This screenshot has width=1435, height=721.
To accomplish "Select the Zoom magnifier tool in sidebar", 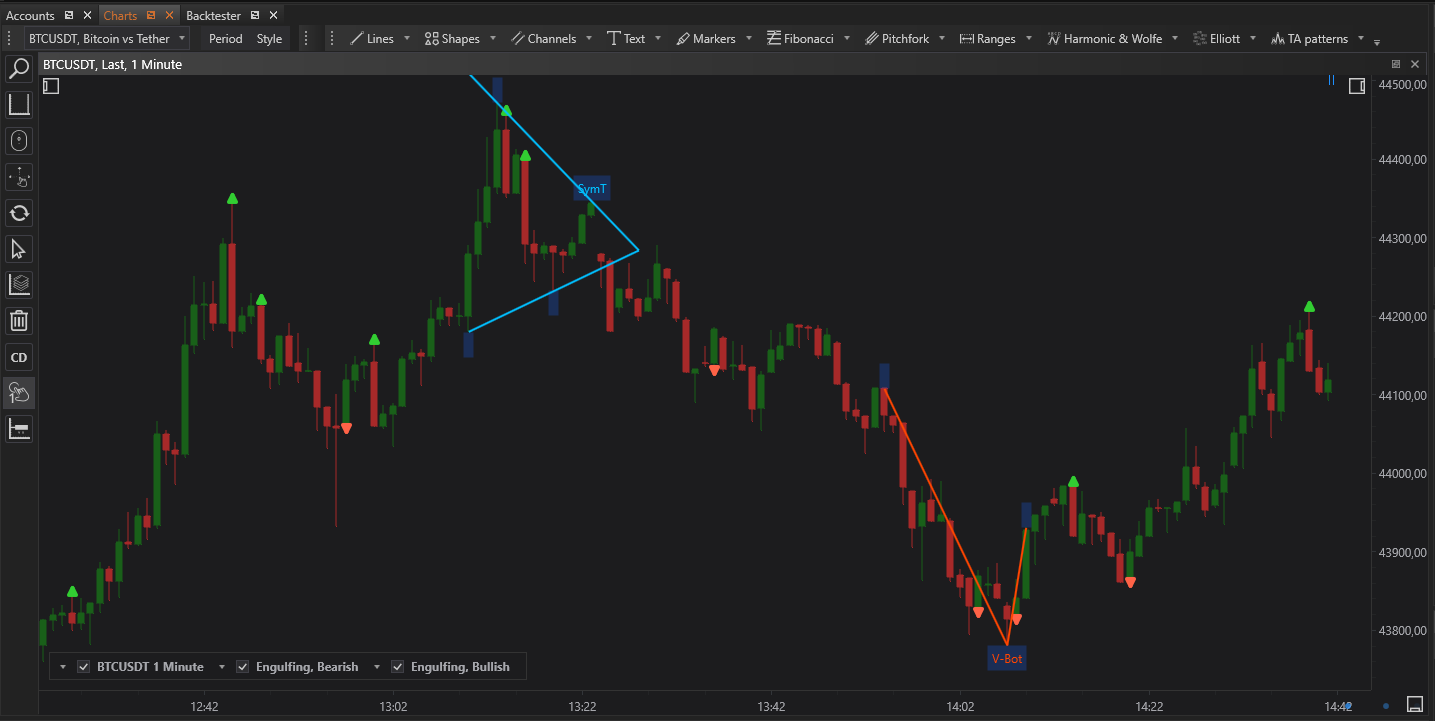I will coord(18,68).
